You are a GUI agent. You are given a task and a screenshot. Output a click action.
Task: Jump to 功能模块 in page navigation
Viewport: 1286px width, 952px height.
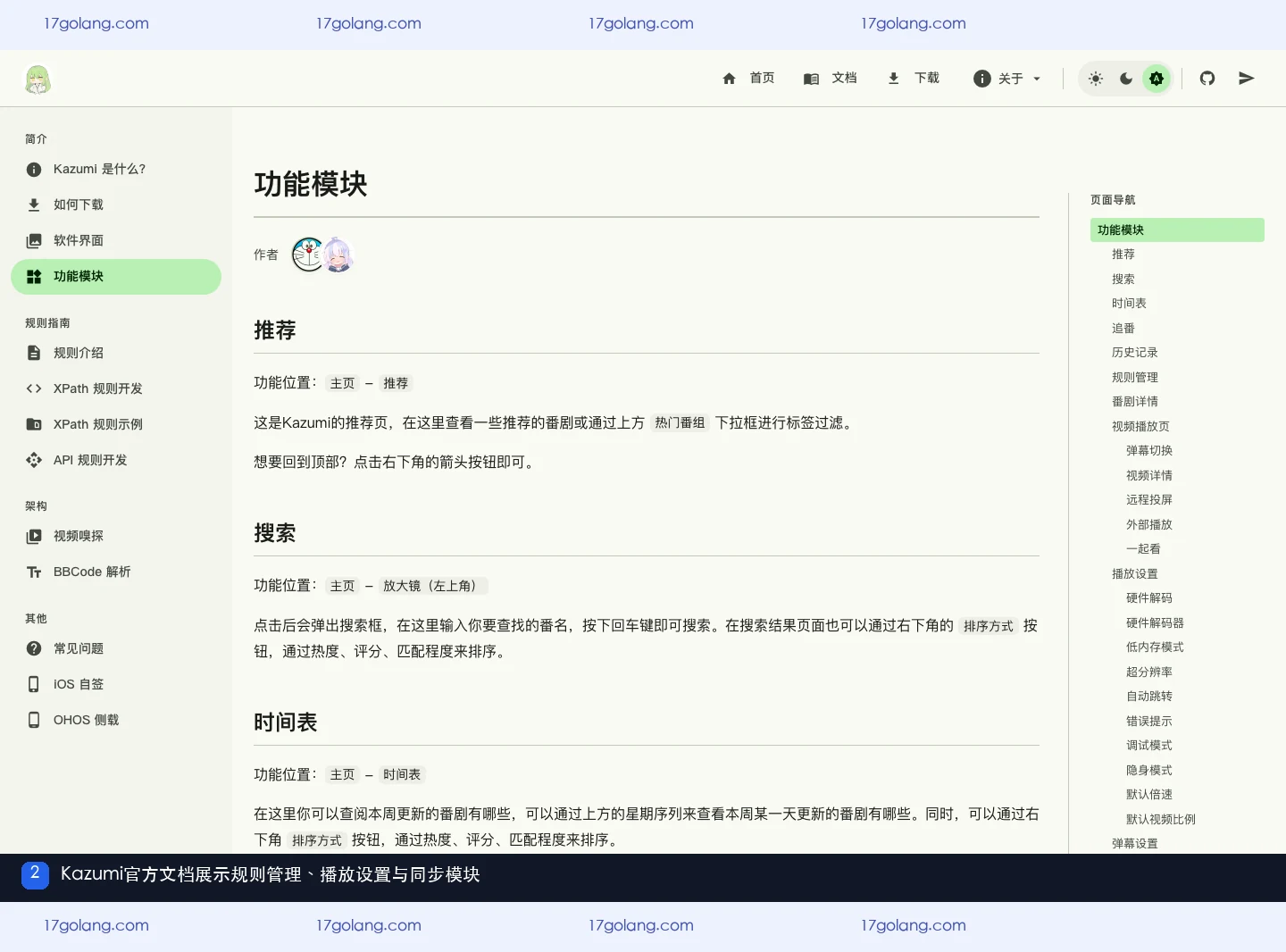pos(1177,230)
